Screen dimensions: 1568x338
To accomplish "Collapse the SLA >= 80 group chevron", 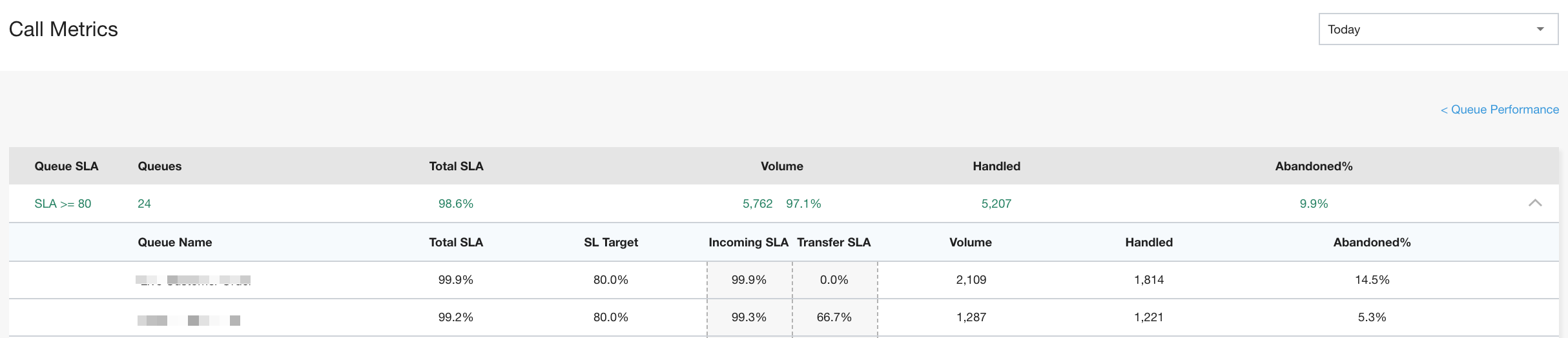I will pyautogui.click(x=1535, y=203).
